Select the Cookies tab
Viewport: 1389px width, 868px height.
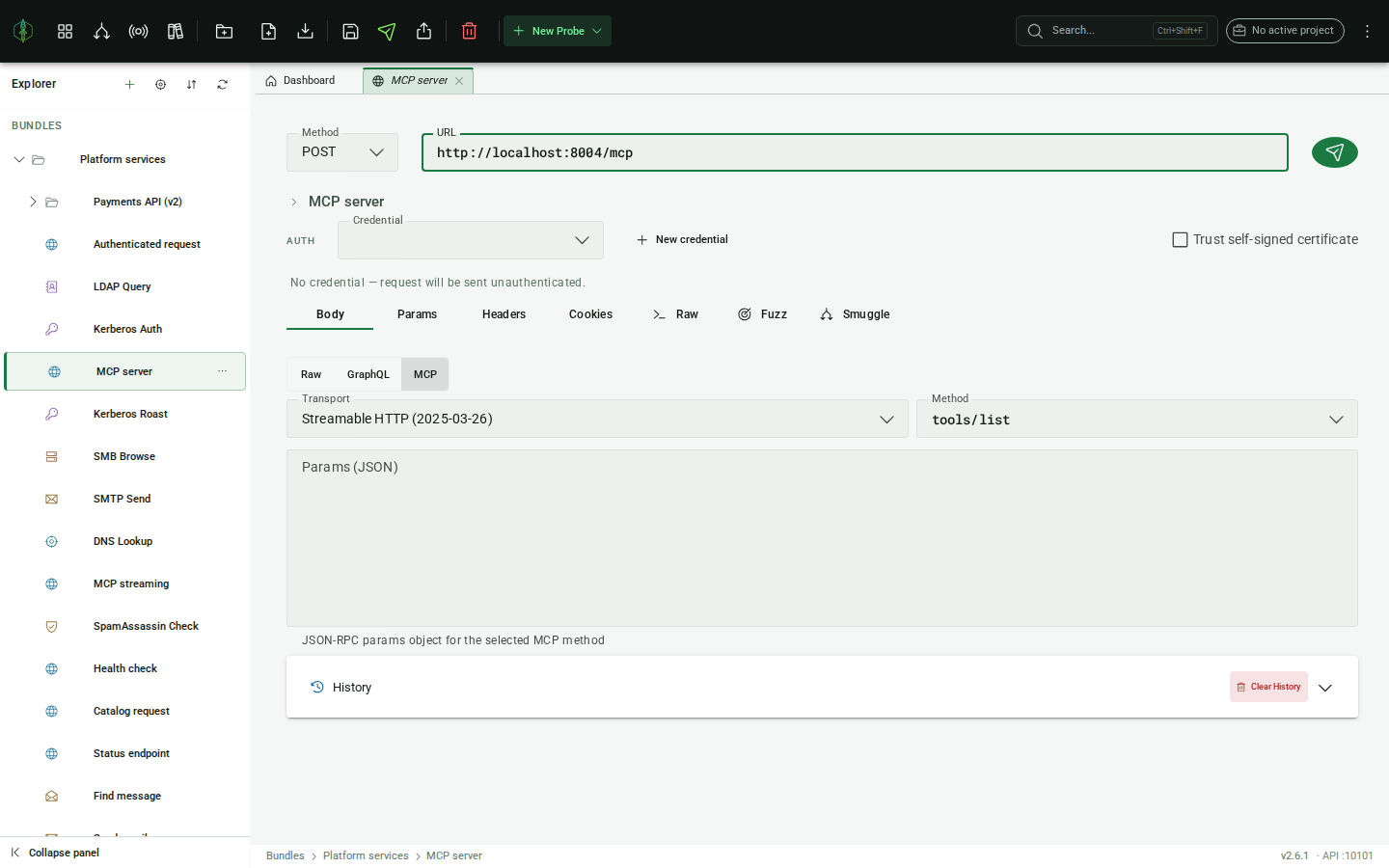590,314
